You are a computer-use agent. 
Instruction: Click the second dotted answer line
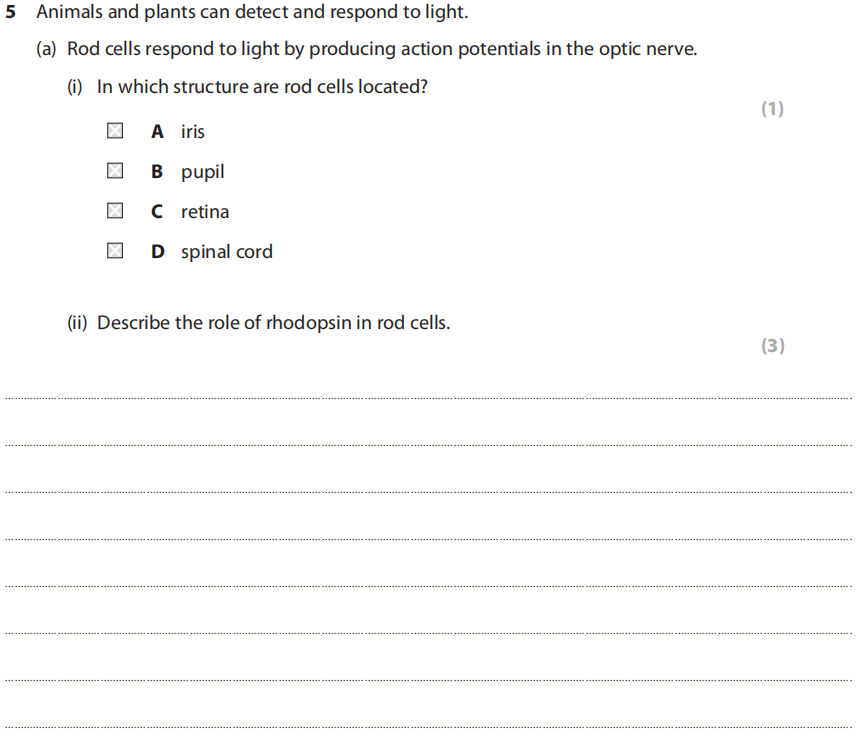[428, 445]
